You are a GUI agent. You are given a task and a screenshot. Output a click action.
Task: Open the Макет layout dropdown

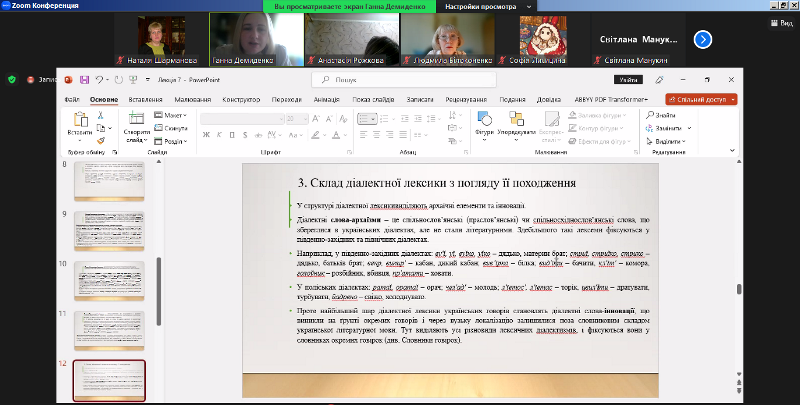click(172, 116)
